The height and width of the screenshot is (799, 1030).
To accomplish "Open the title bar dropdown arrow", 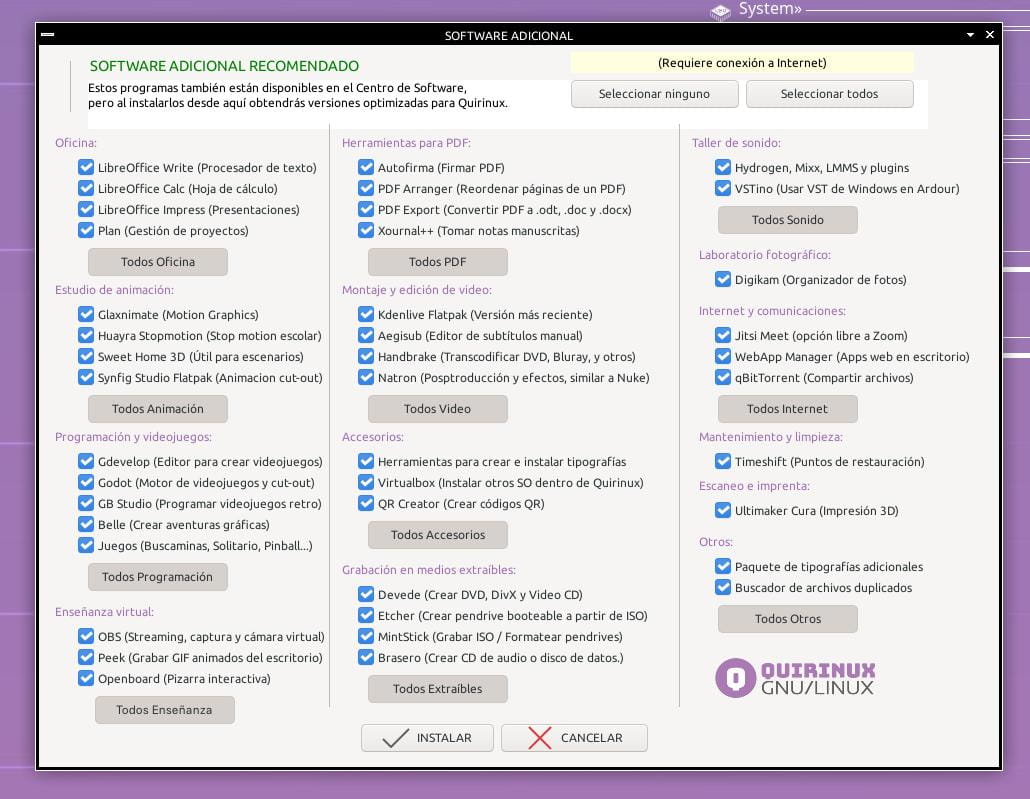I will (970, 35).
